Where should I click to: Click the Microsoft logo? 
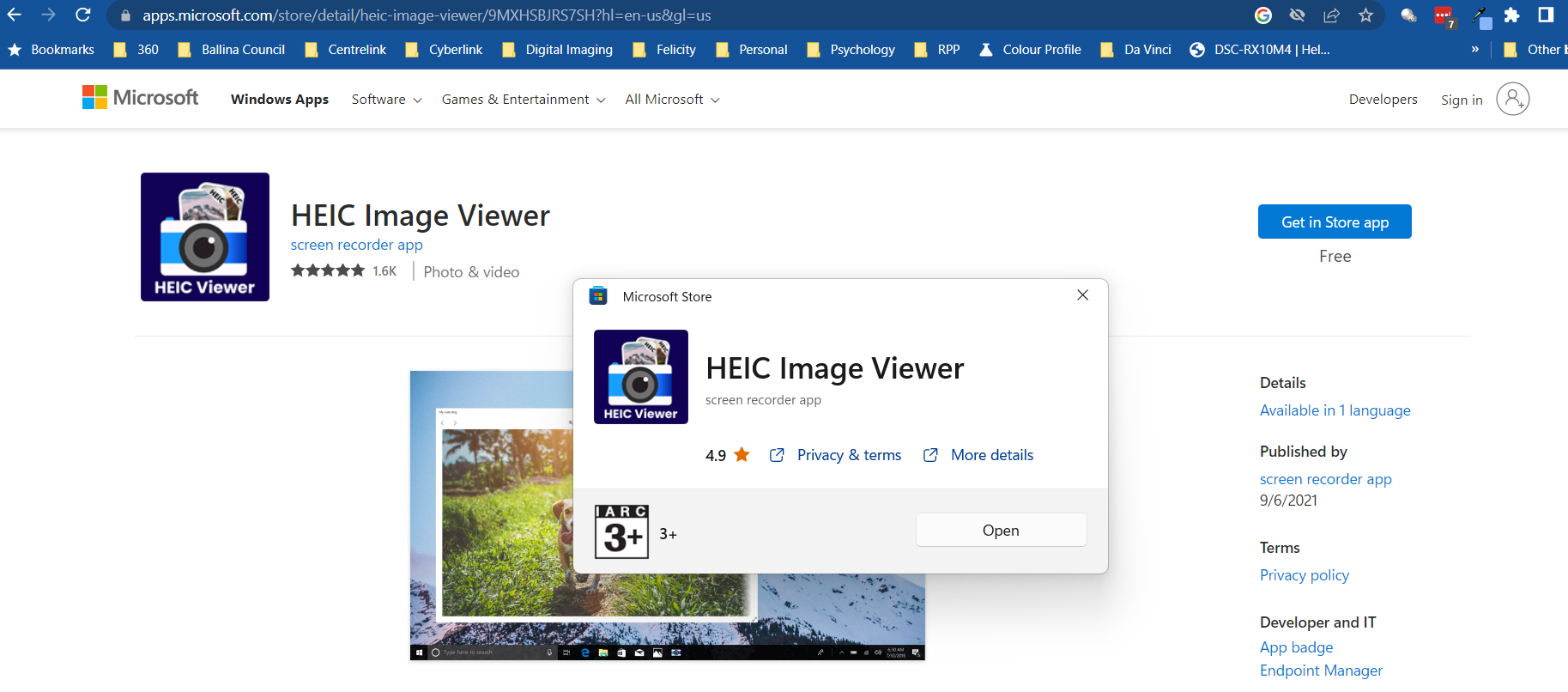tap(140, 98)
